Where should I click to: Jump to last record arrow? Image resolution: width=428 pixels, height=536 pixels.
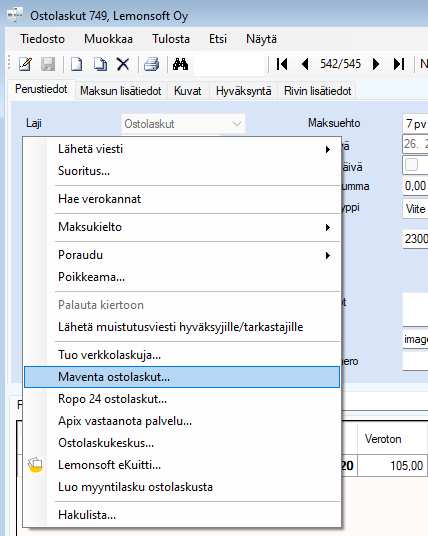click(399, 64)
